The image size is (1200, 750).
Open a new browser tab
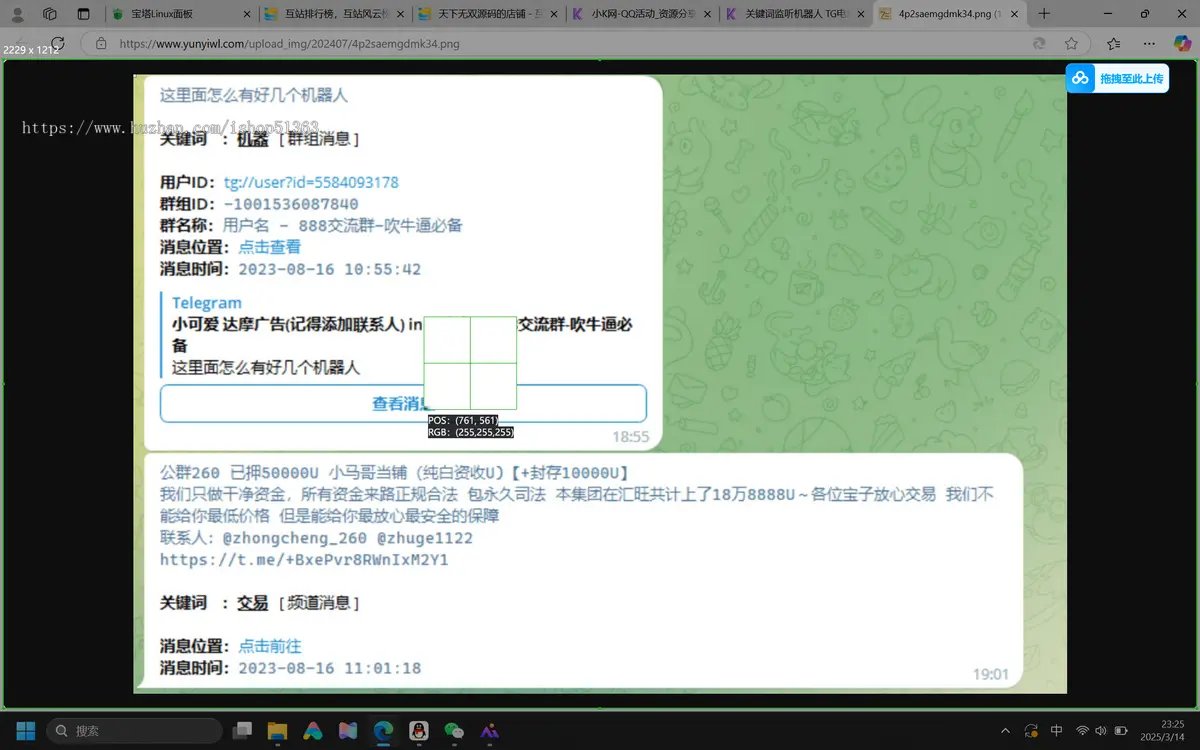tap(1044, 14)
